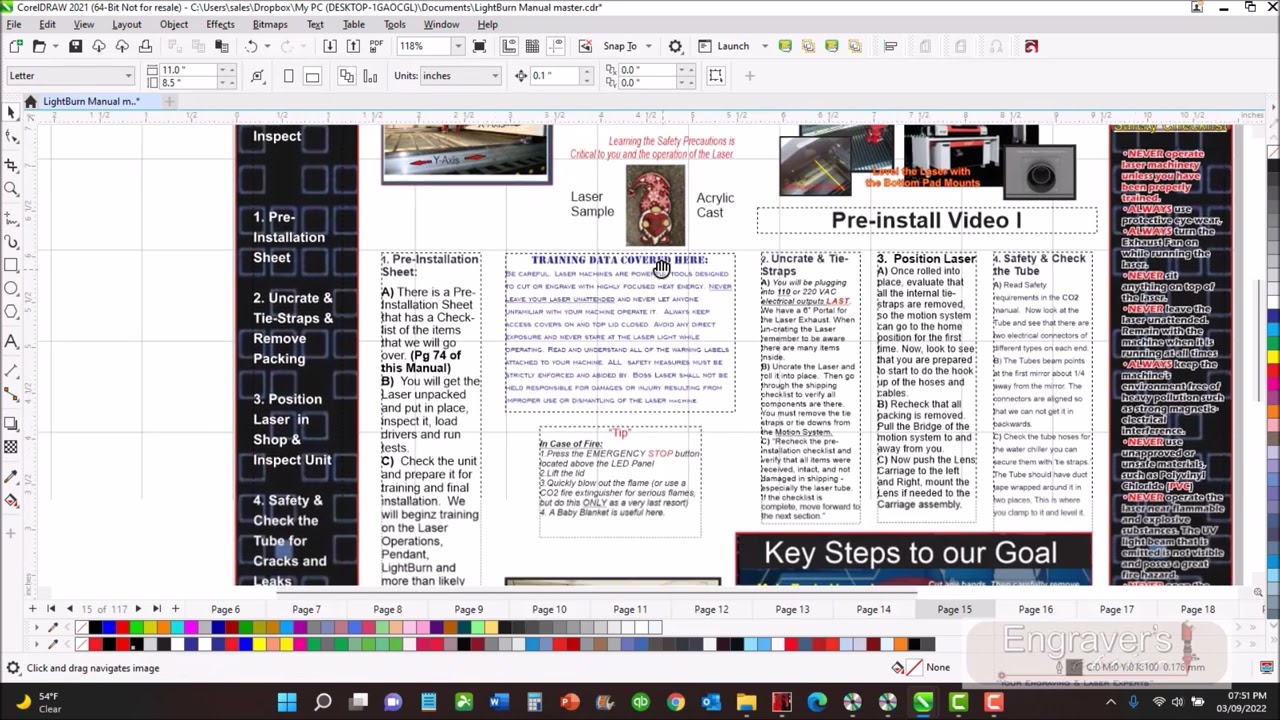Open the zoom level 118% dropdown

click(x=457, y=46)
